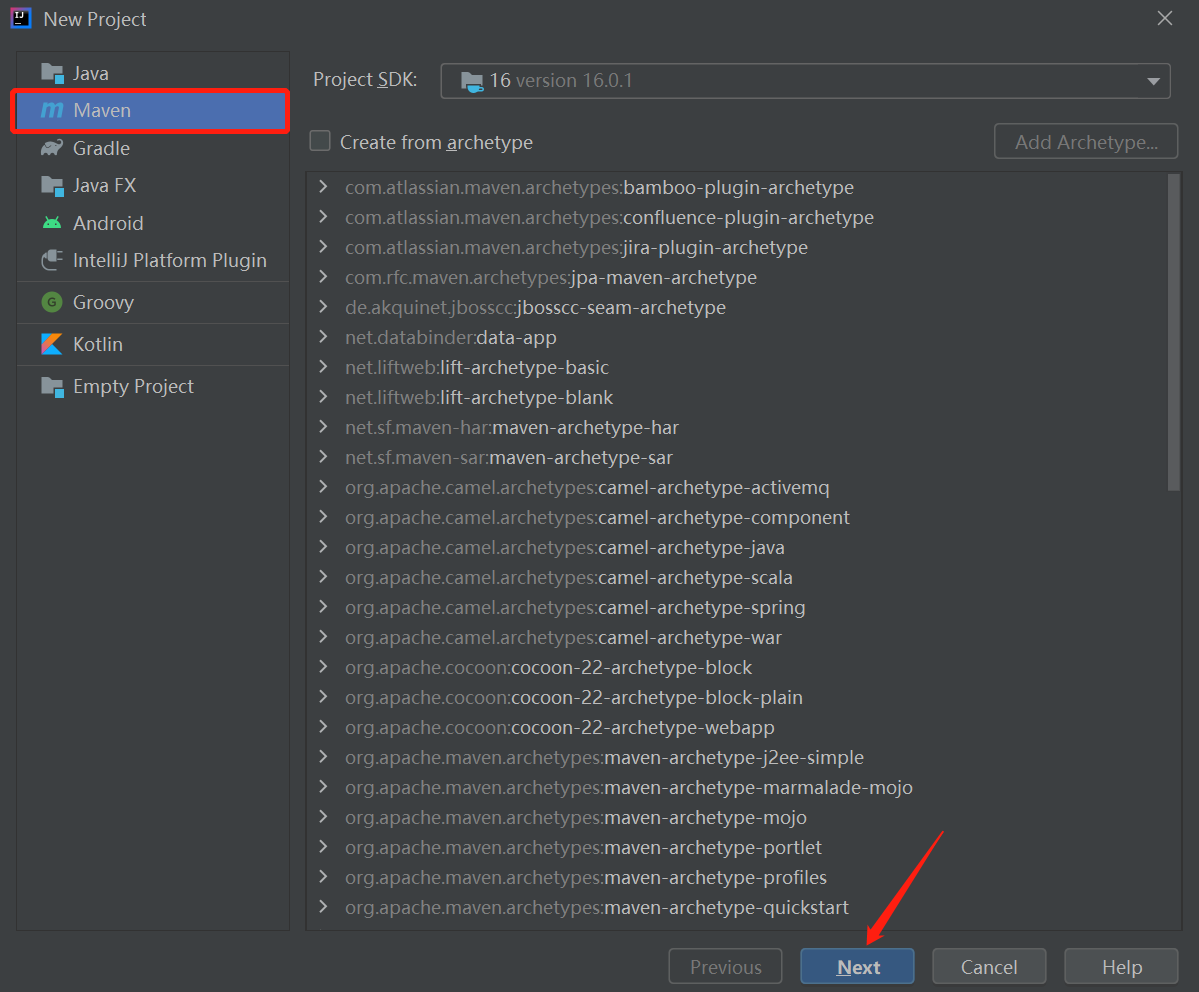Viewport: 1199px width, 992px height.
Task: Click the Gradle elephant icon
Action: (x=52, y=148)
